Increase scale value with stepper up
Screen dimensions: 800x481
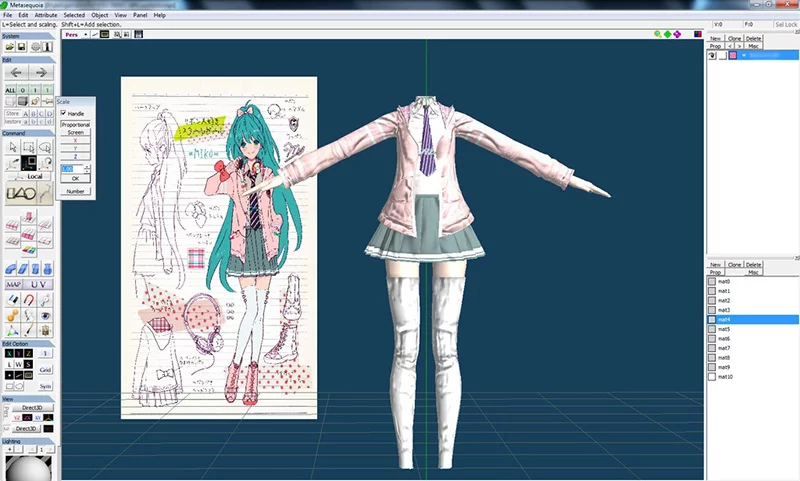pos(87,166)
